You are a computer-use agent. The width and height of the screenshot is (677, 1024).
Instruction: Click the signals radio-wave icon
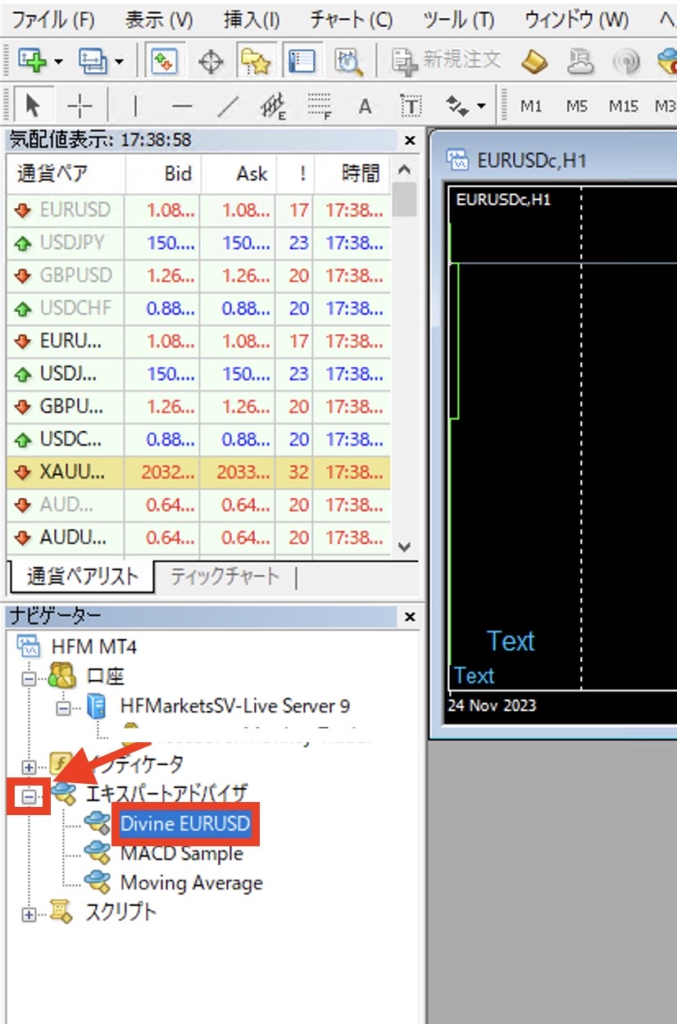[625, 62]
